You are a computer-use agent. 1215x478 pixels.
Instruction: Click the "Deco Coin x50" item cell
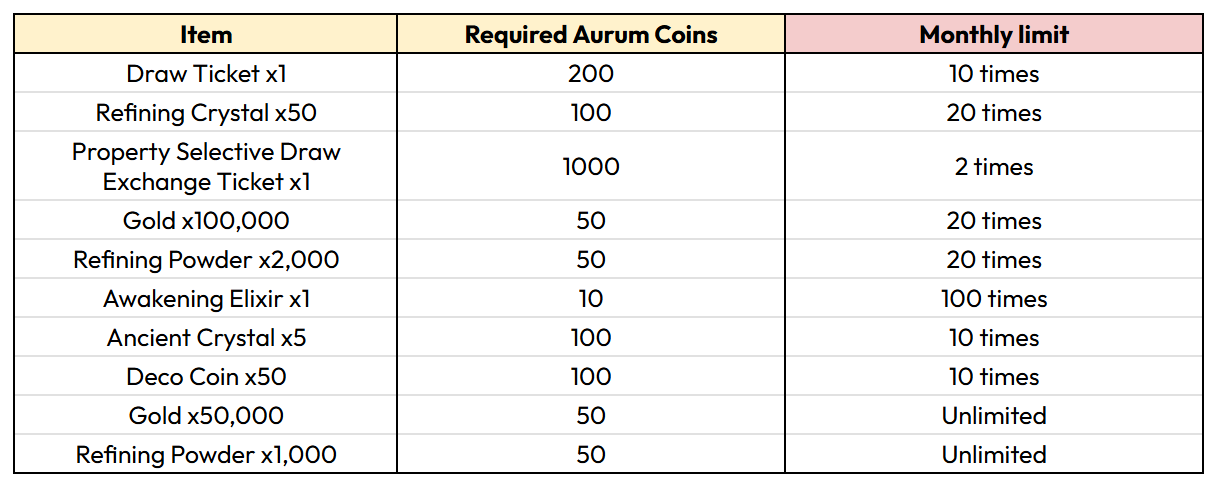(206, 377)
